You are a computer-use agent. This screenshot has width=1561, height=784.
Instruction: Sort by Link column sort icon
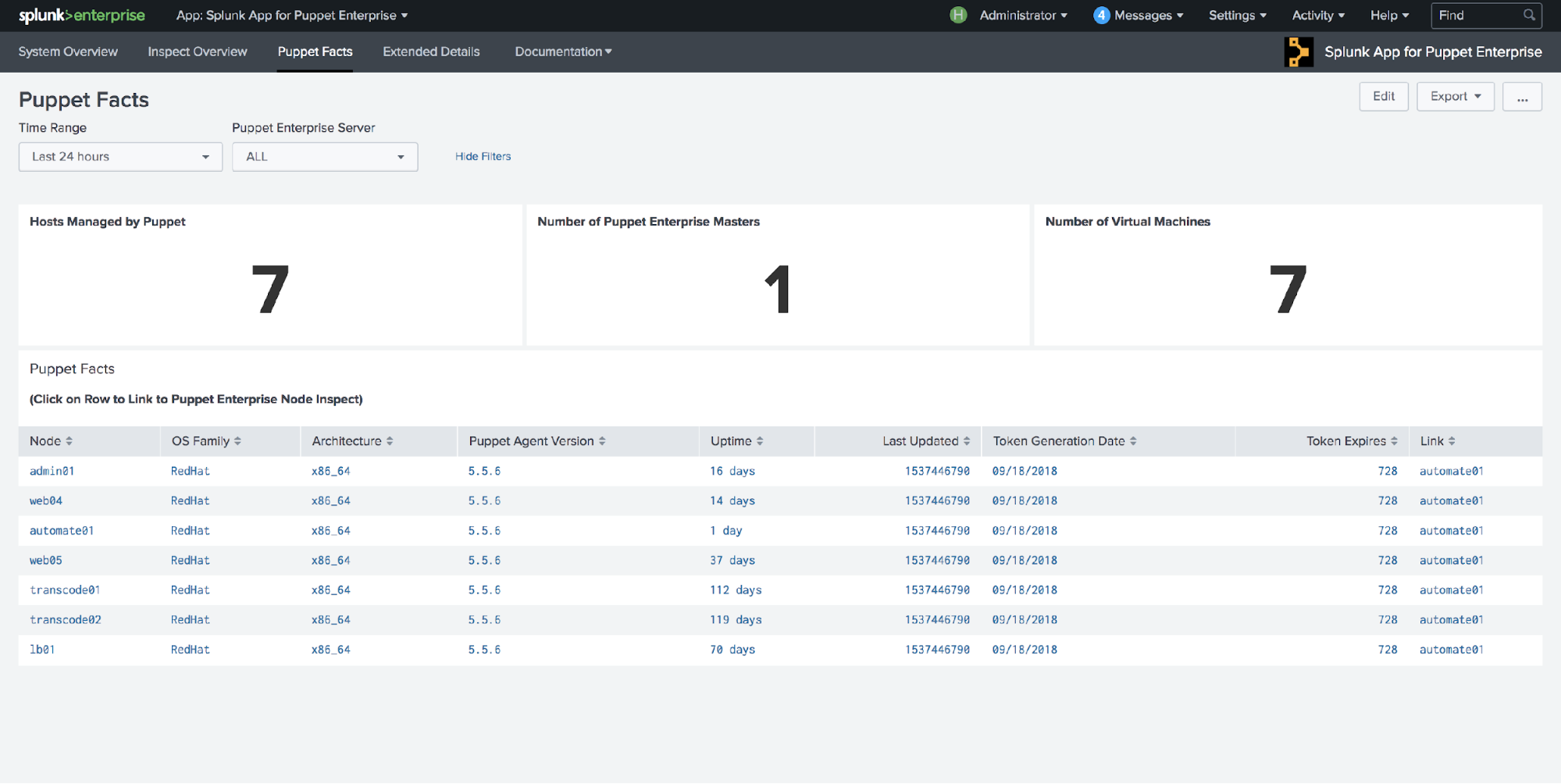point(1452,441)
